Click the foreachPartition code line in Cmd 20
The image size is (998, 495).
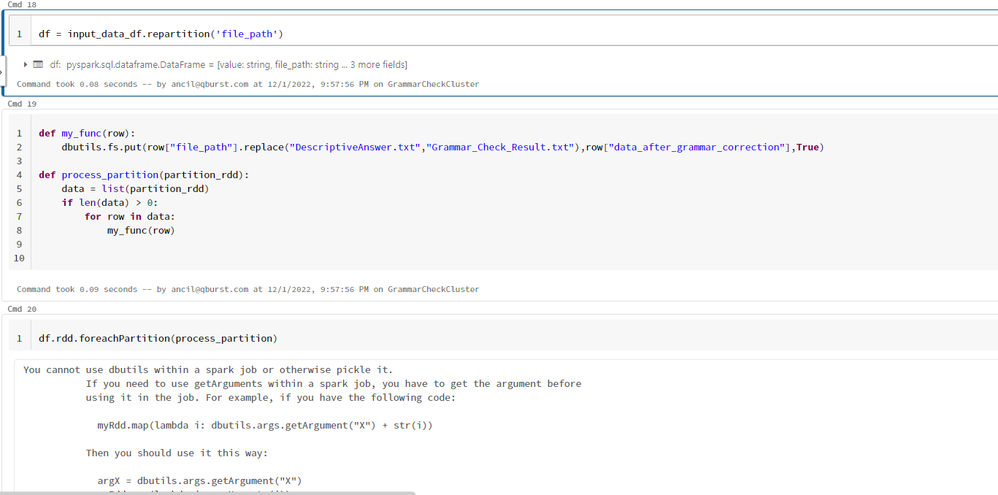coord(158,338)
